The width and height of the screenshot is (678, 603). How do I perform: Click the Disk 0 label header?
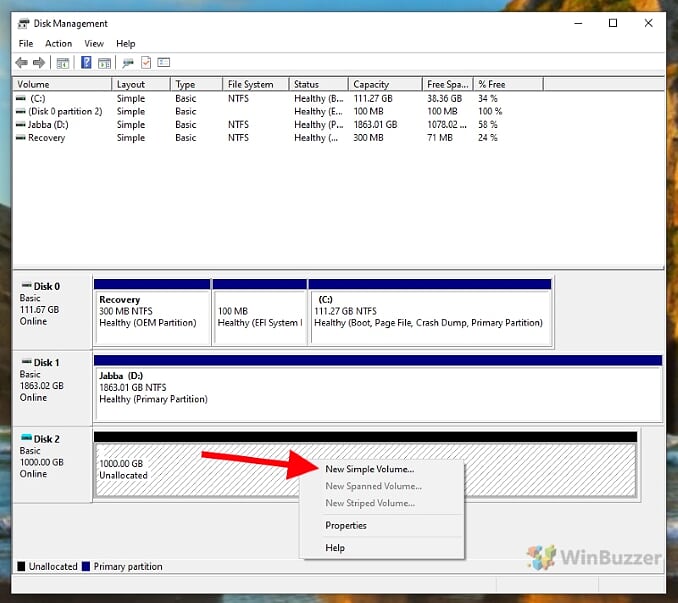47,286
